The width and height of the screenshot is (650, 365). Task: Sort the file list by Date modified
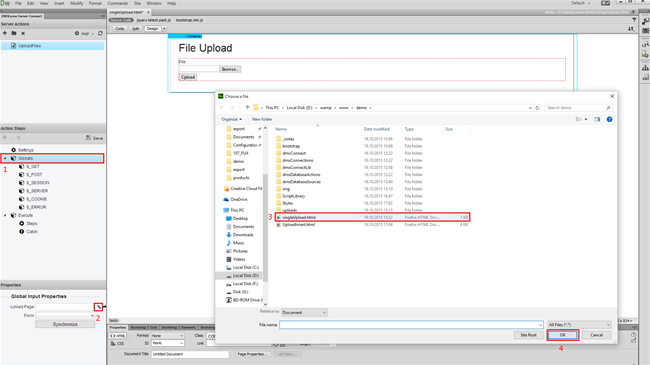point(376,129)
